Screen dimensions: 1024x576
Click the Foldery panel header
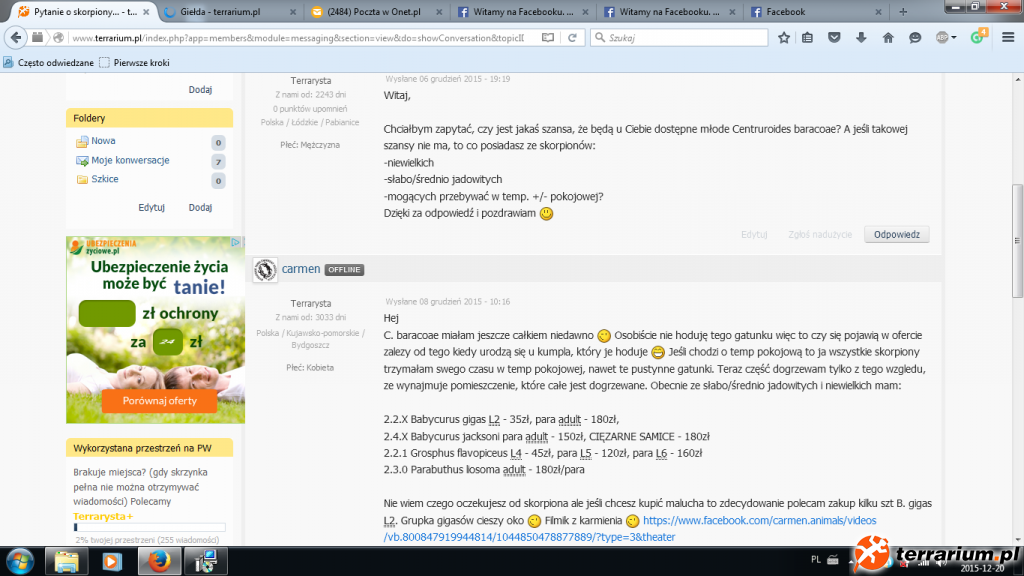tap(150, 118)
